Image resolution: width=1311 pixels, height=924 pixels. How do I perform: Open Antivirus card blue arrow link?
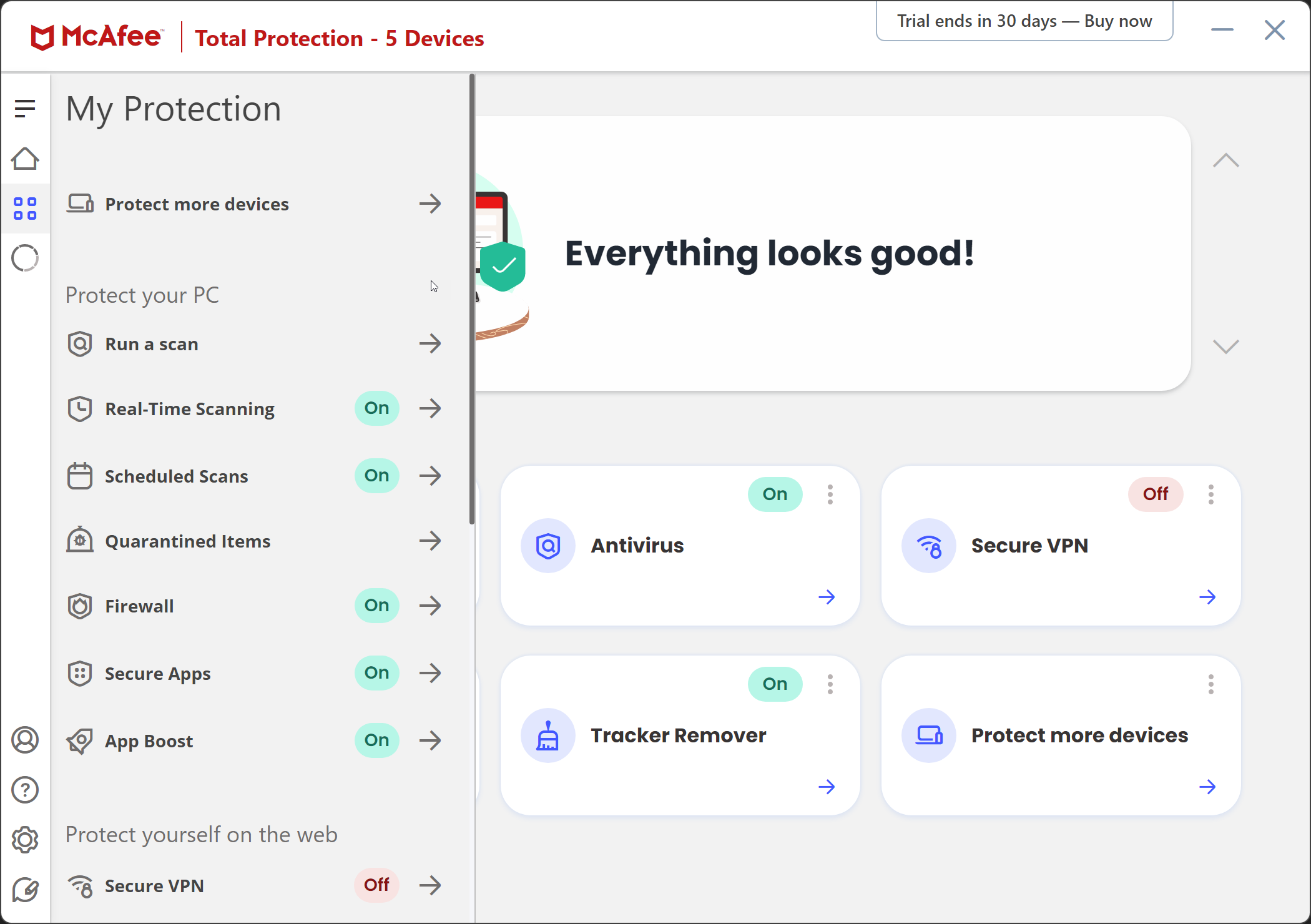tap(827, 597)
